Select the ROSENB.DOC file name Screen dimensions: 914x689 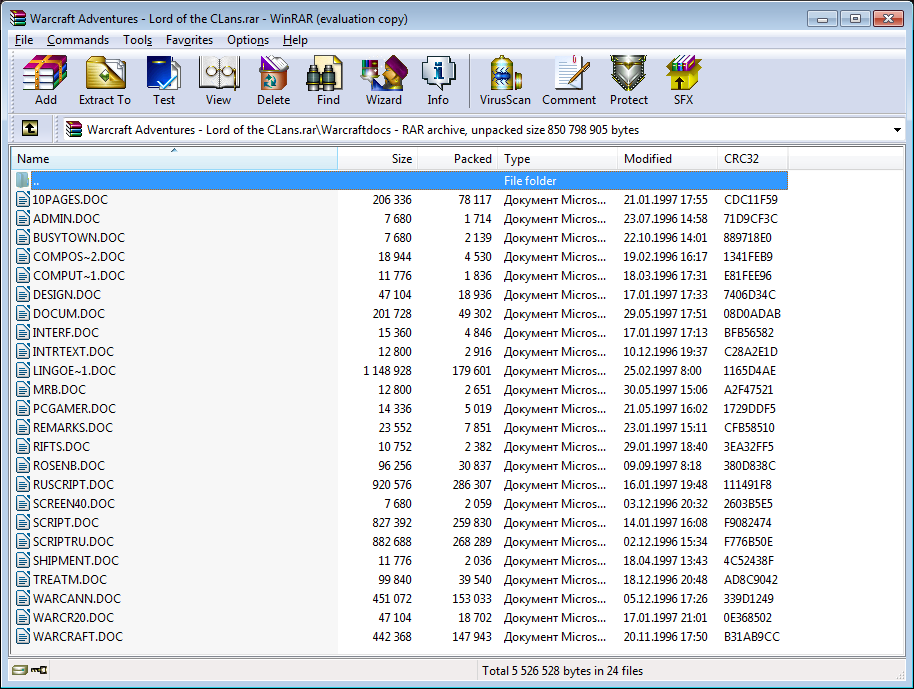pyautogui.click(x=69, y=466)
